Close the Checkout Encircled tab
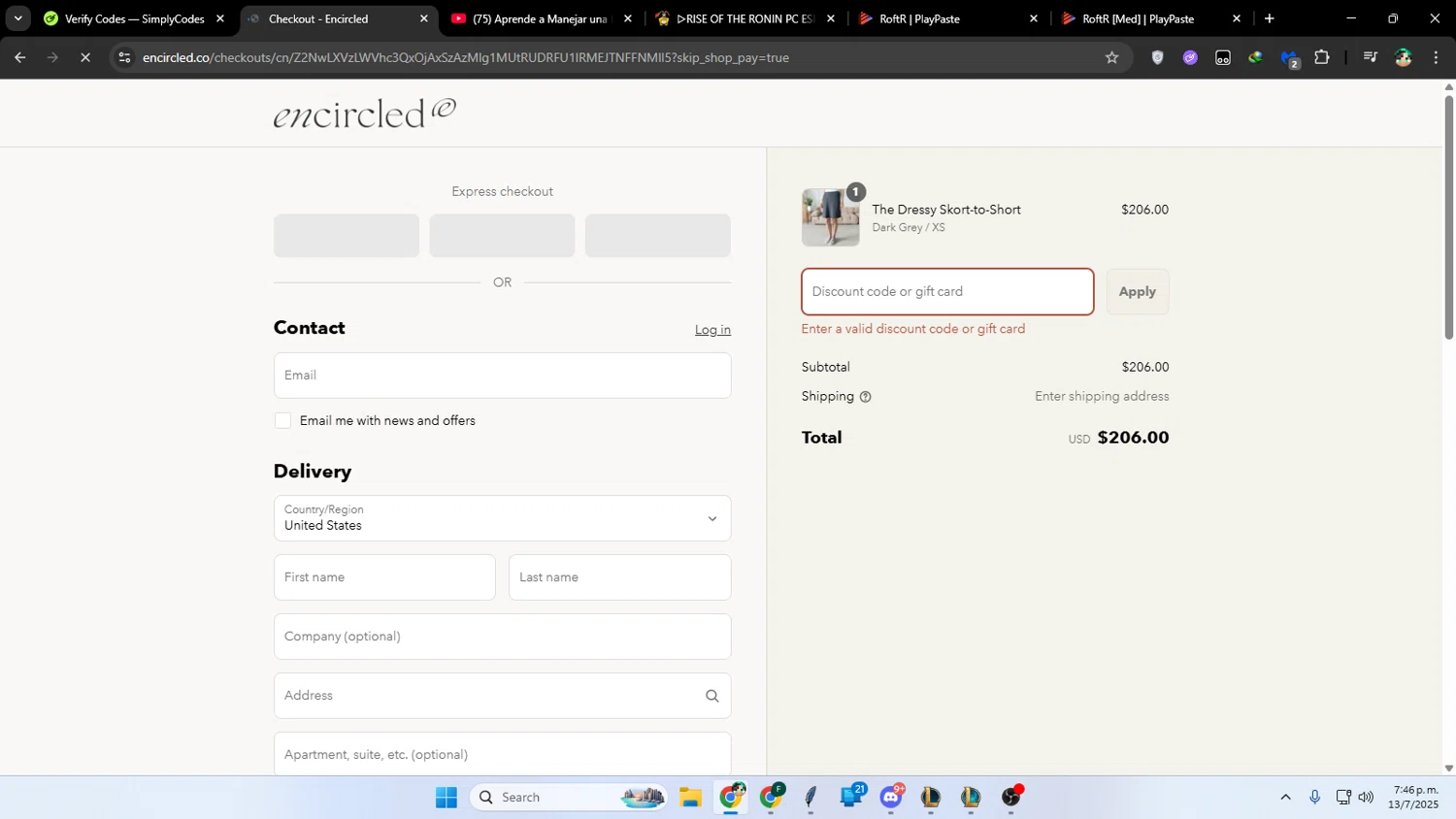This screenshot has height=819, width=1456. click(x=423, y=18)
